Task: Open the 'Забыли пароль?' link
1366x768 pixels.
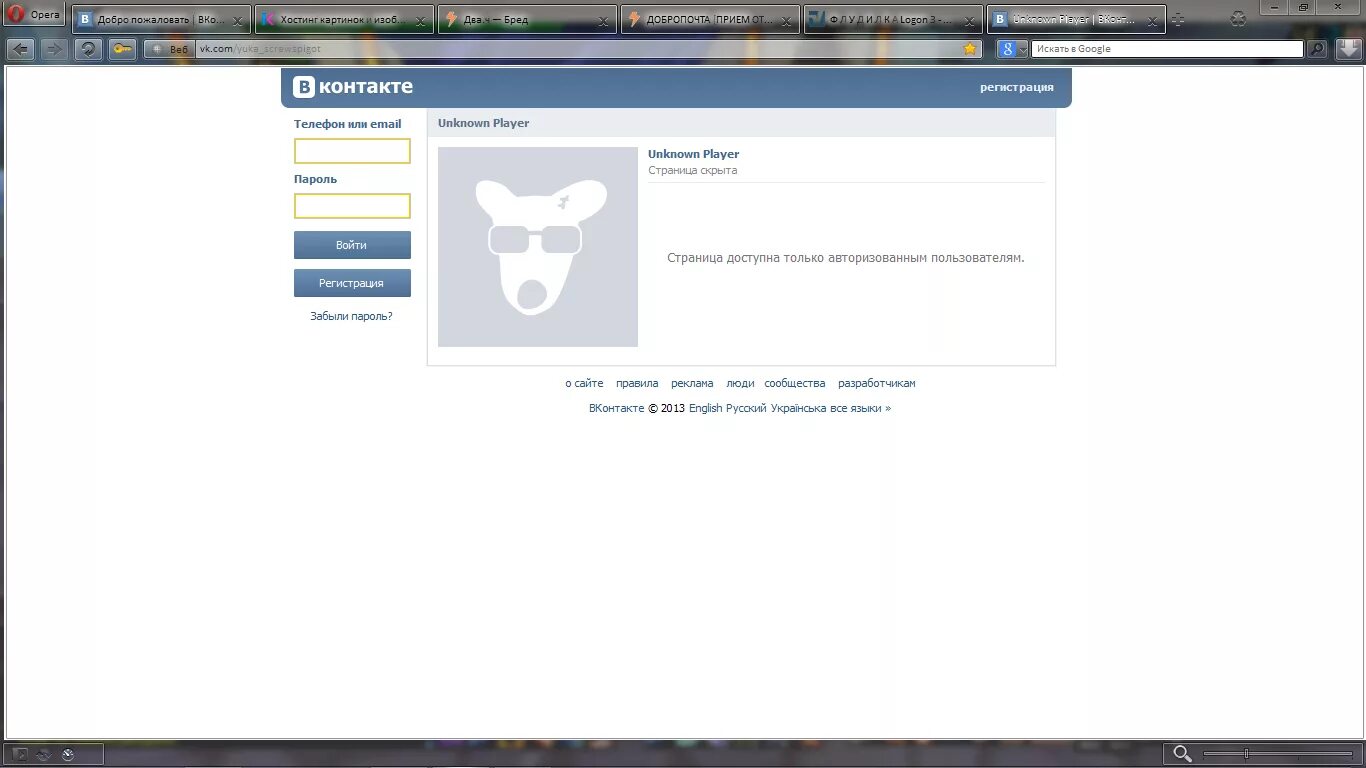Action: tap(351, 316)
